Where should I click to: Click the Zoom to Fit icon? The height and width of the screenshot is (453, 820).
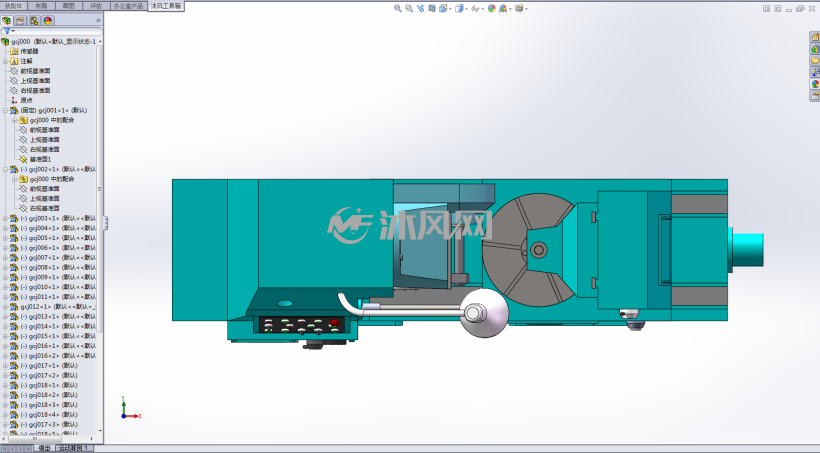[397, 8]
